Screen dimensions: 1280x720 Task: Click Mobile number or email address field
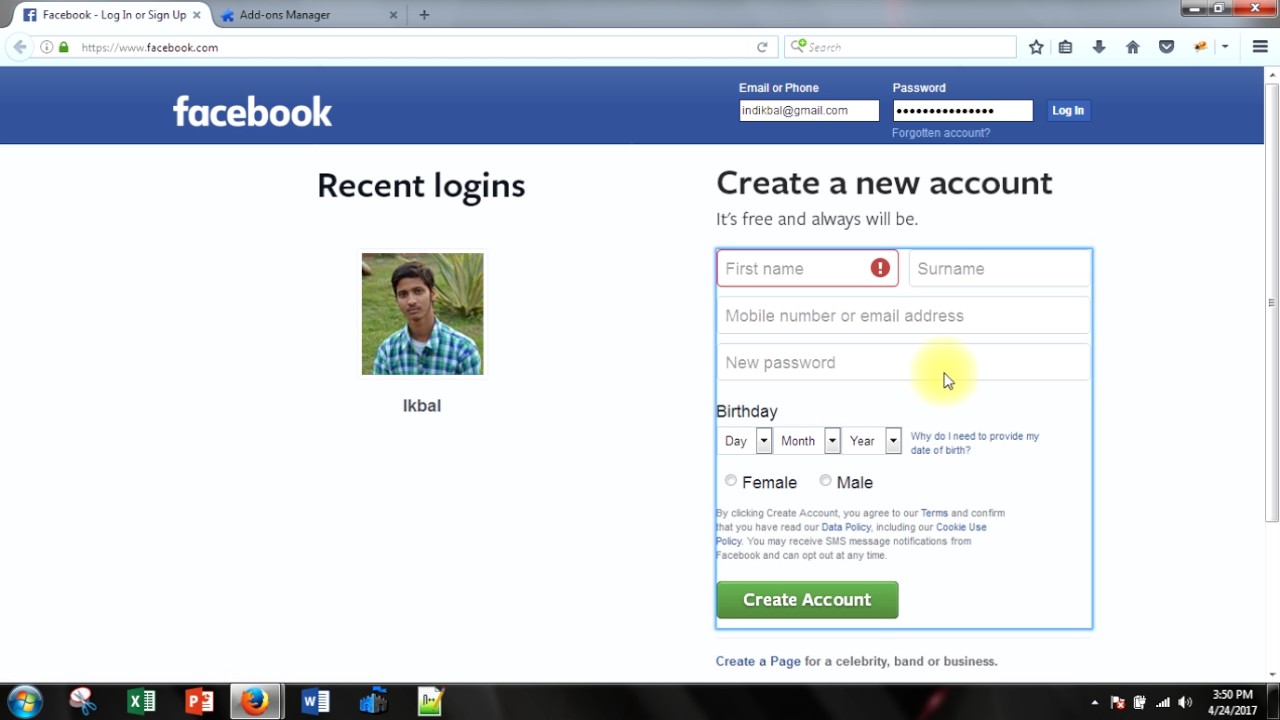903,315
